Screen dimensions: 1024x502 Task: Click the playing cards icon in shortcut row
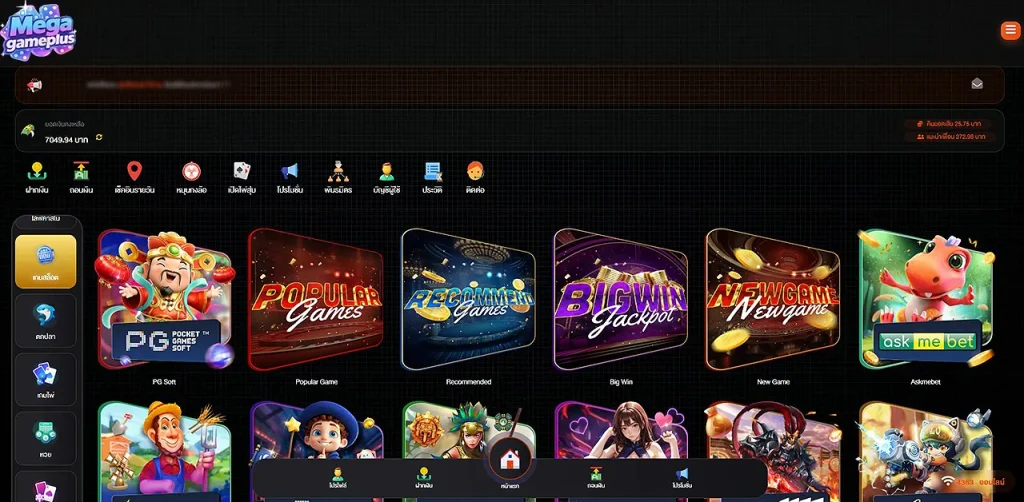point(241,174)
